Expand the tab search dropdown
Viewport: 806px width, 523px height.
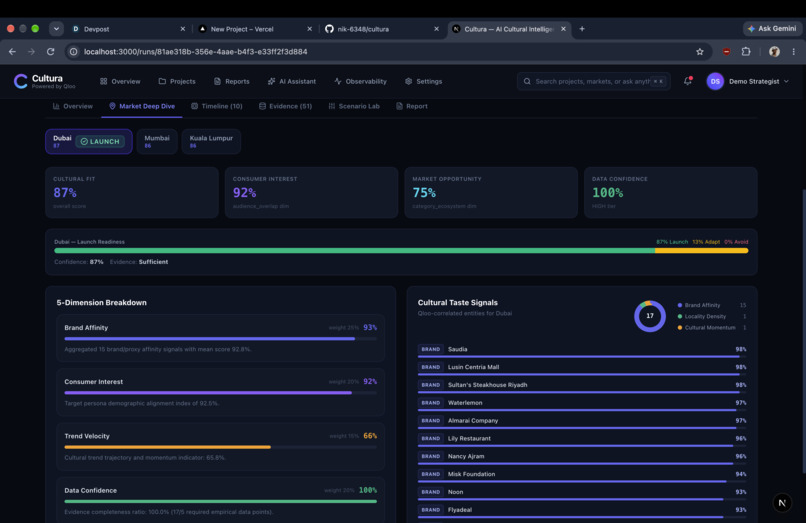pos(56,29)
